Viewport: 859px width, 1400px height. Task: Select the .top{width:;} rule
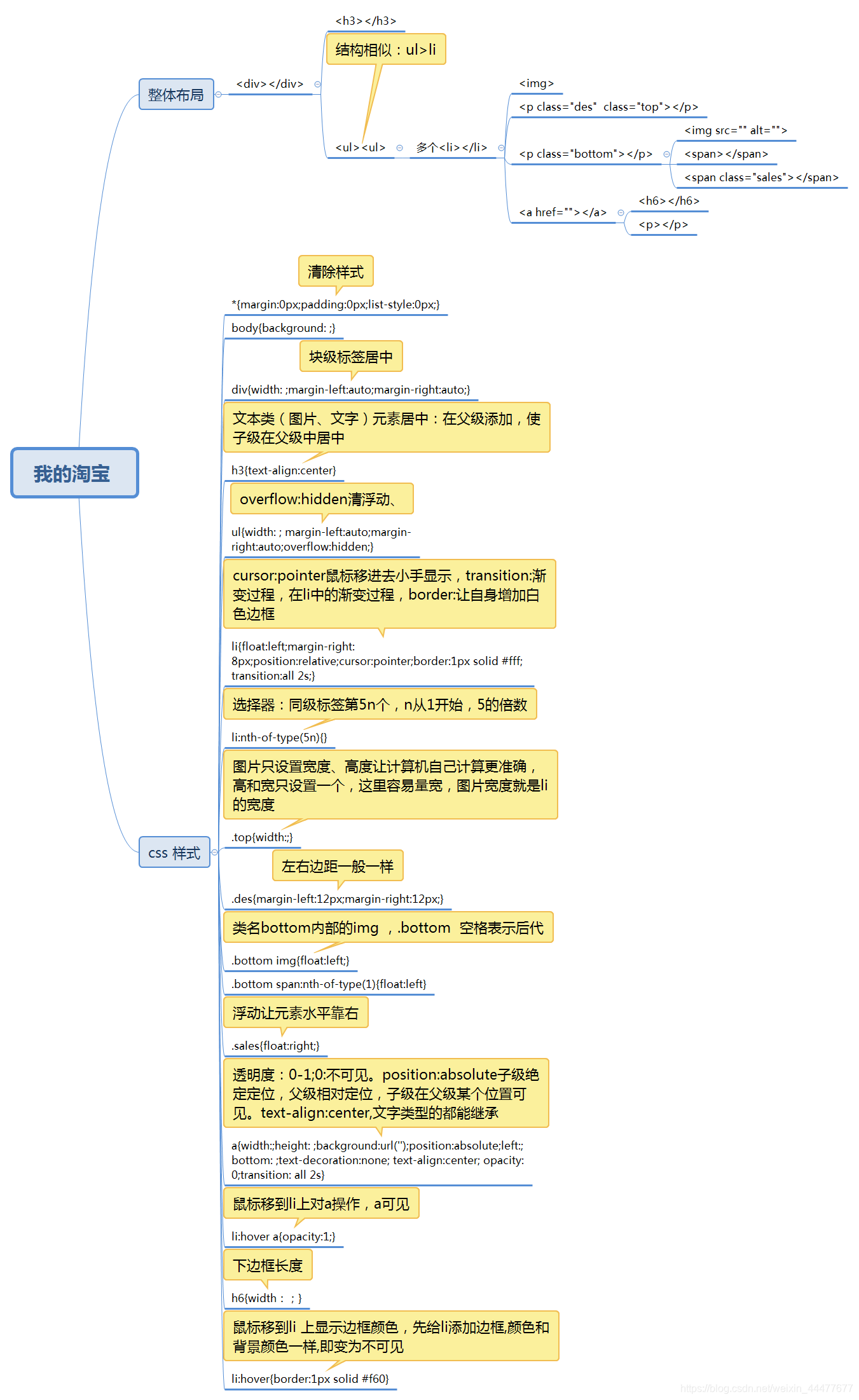[x=262, y=837]
